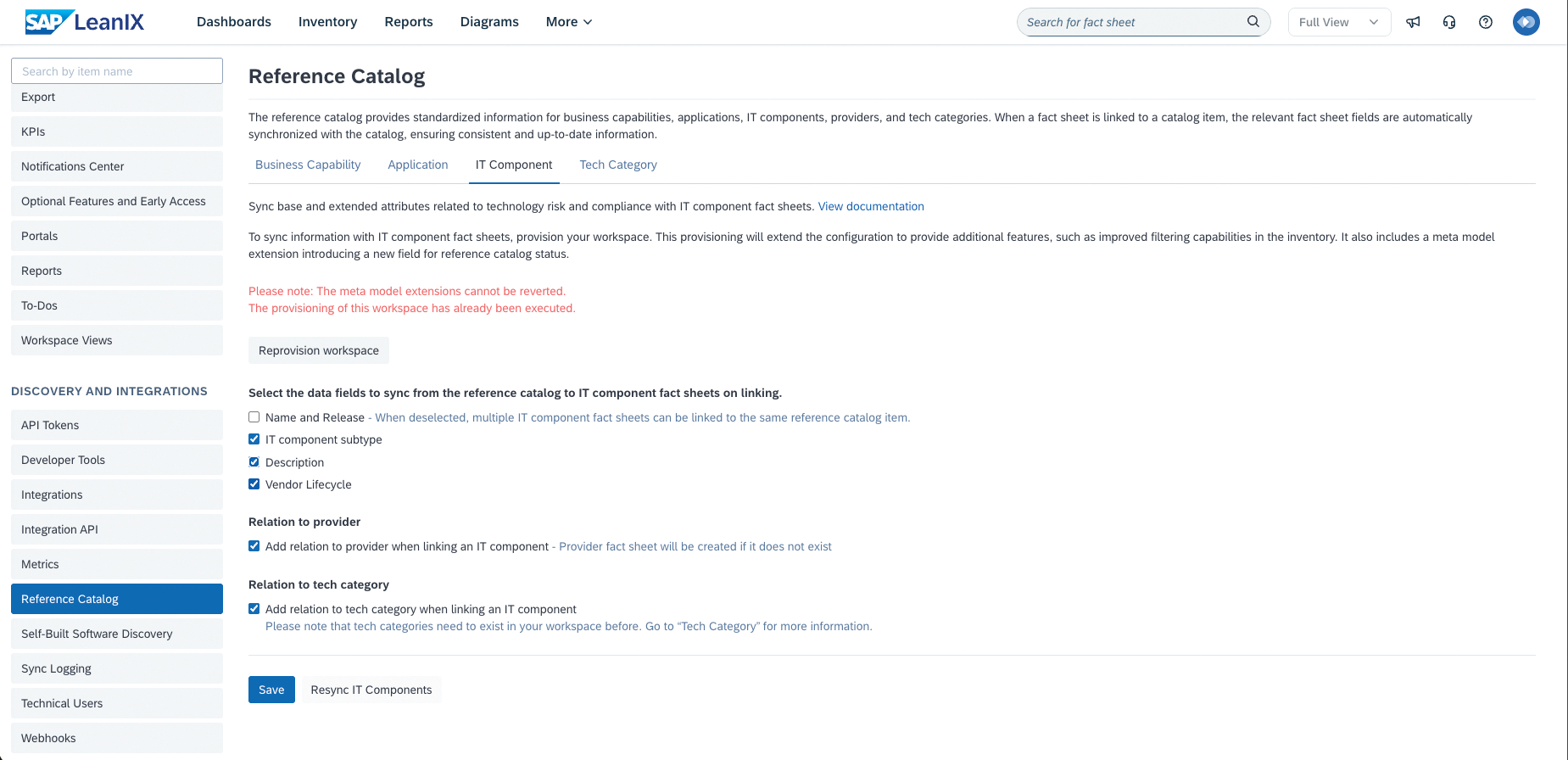Click the Reference Catalog page heading

click(337, 76)
